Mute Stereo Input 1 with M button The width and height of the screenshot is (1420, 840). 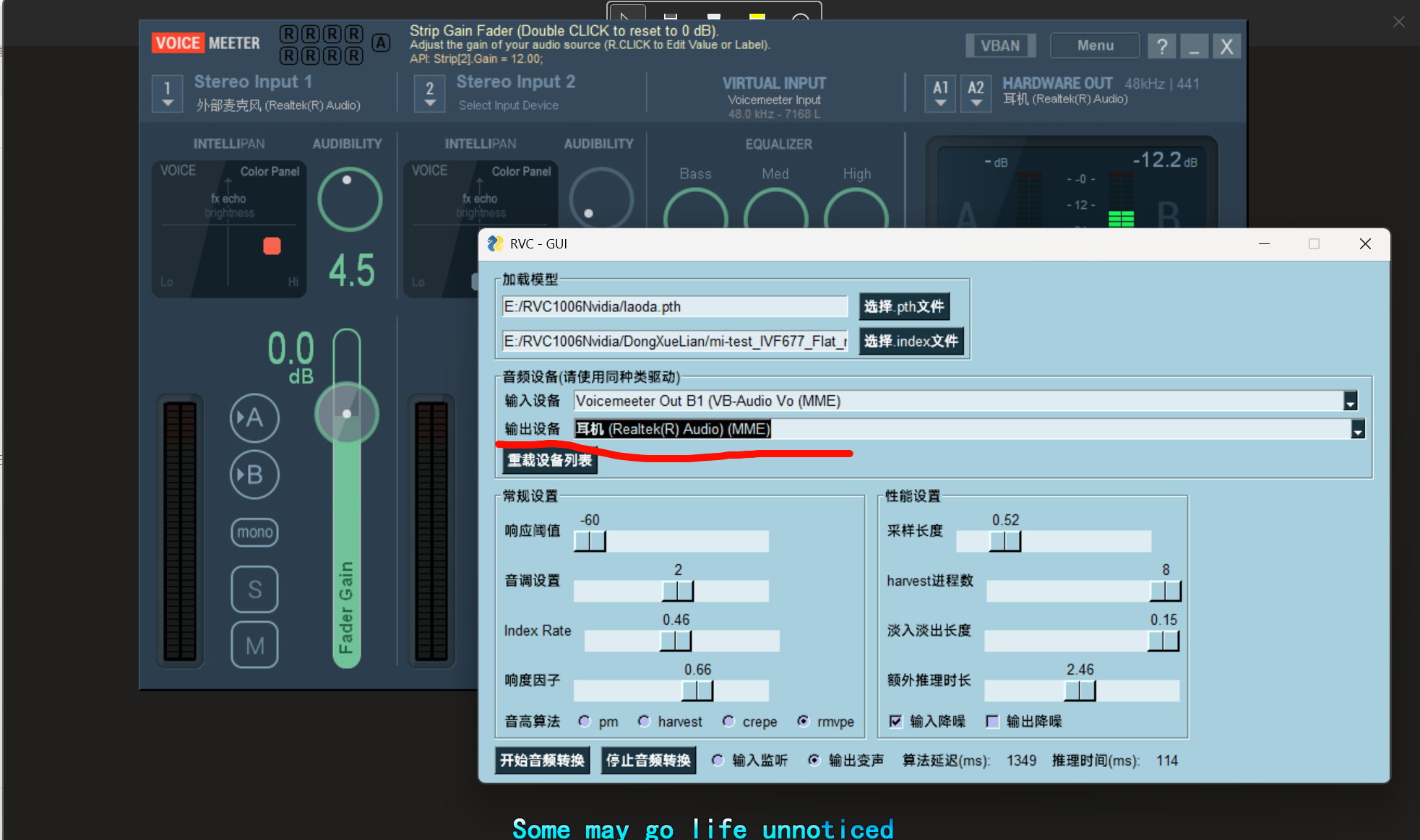(254, 644)
